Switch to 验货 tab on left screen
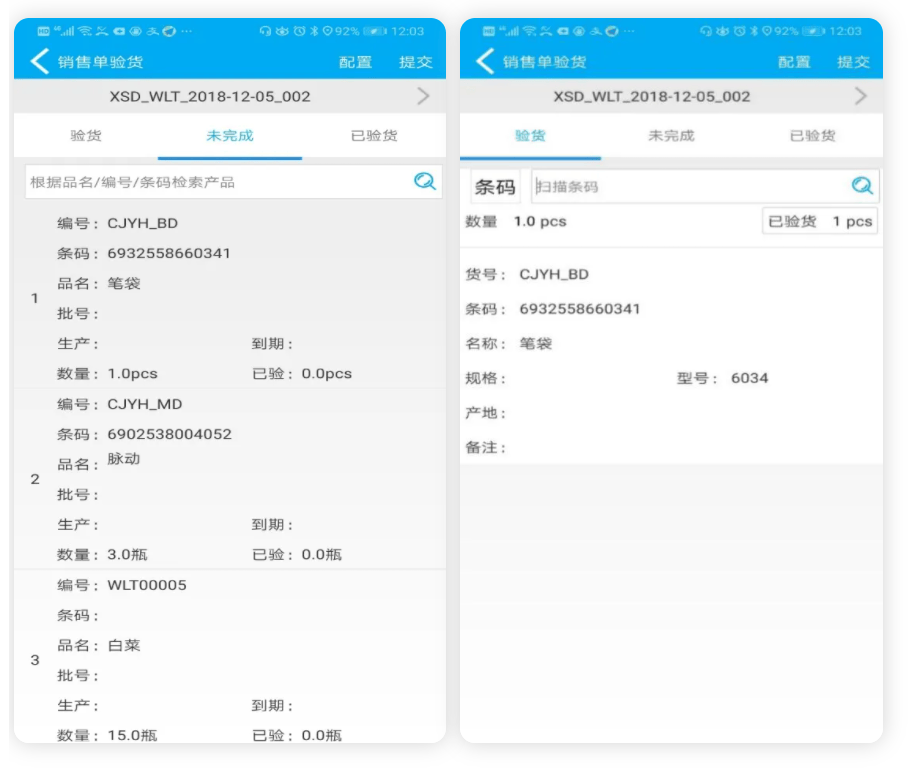921x775 pixels. pos(86,136)
